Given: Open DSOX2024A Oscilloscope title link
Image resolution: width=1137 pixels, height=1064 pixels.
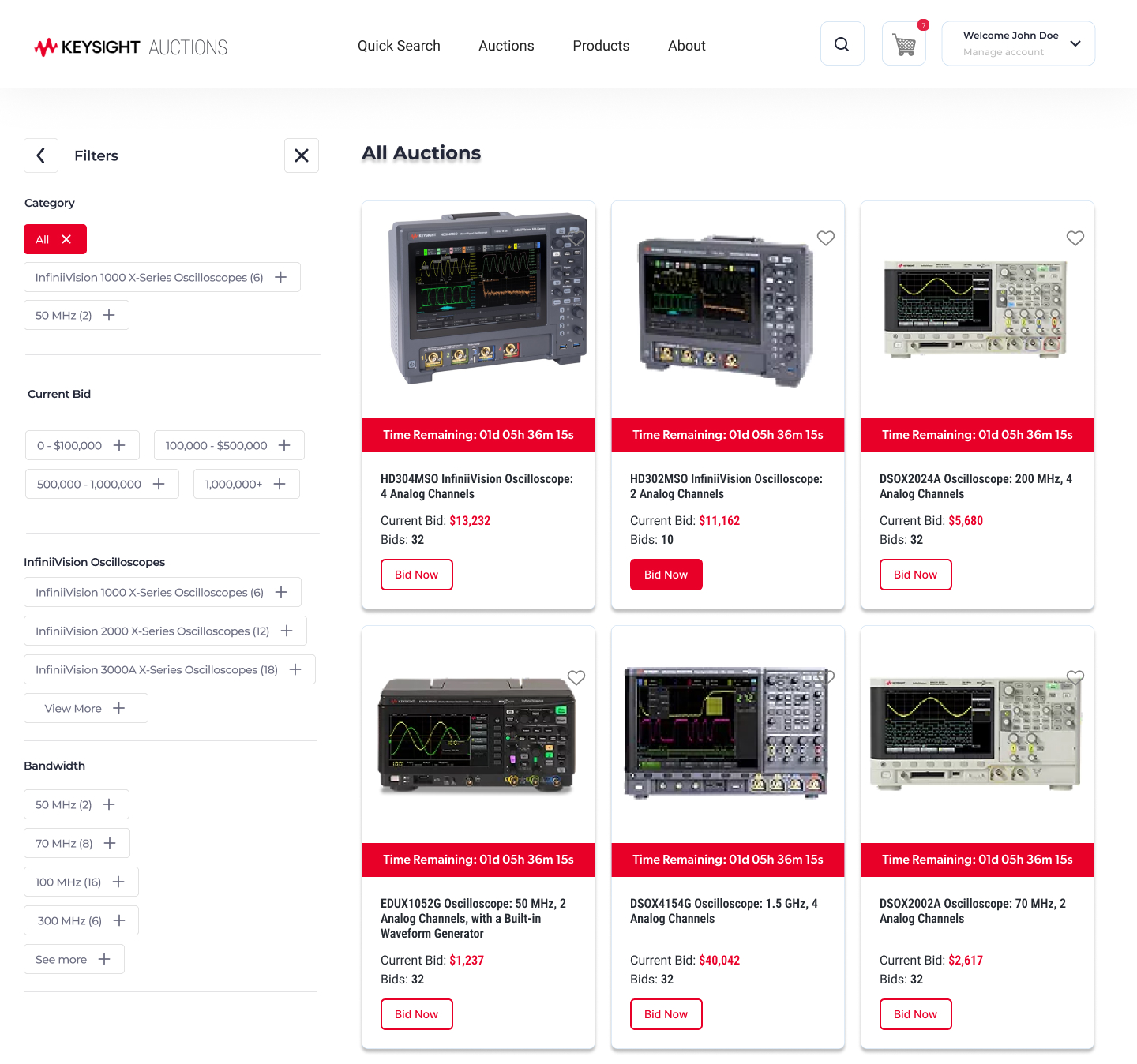Looking at the screenshot, I should tap(976, 486).
